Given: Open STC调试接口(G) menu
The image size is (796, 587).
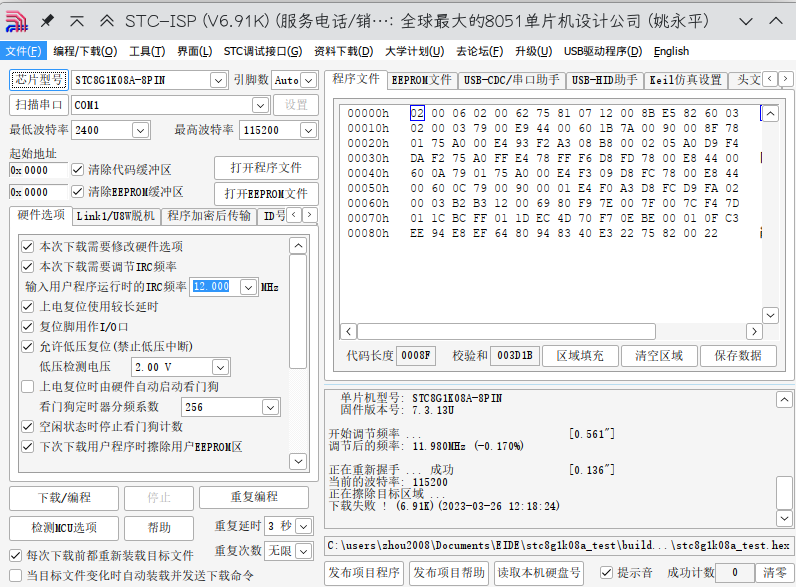Looking at the screenshot, I should 262,51.
